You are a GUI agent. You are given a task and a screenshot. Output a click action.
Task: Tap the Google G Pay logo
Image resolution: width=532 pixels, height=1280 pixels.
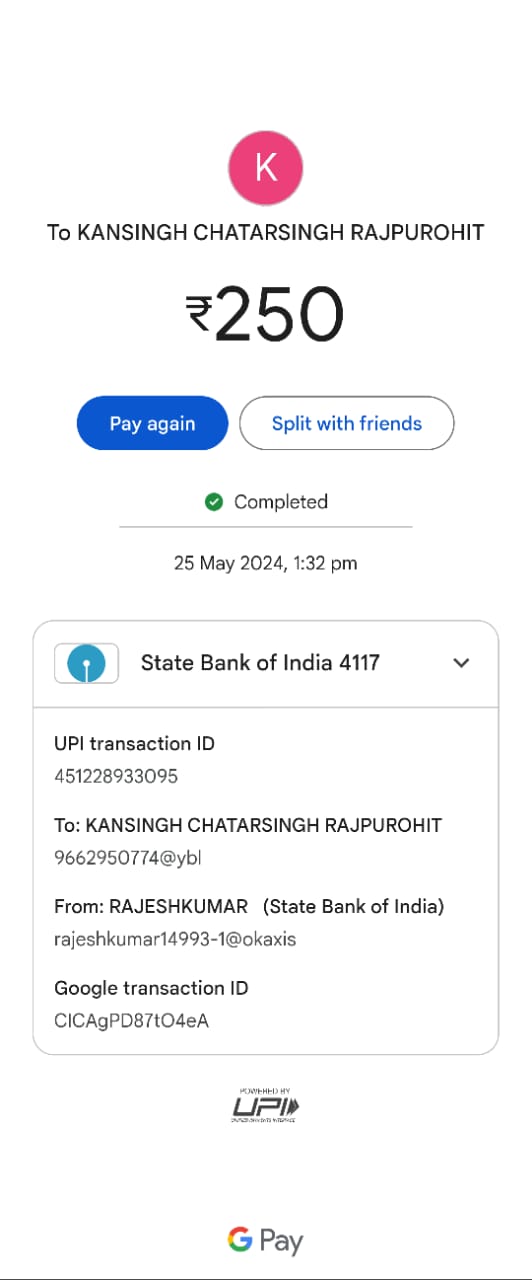click(265, 1241)
